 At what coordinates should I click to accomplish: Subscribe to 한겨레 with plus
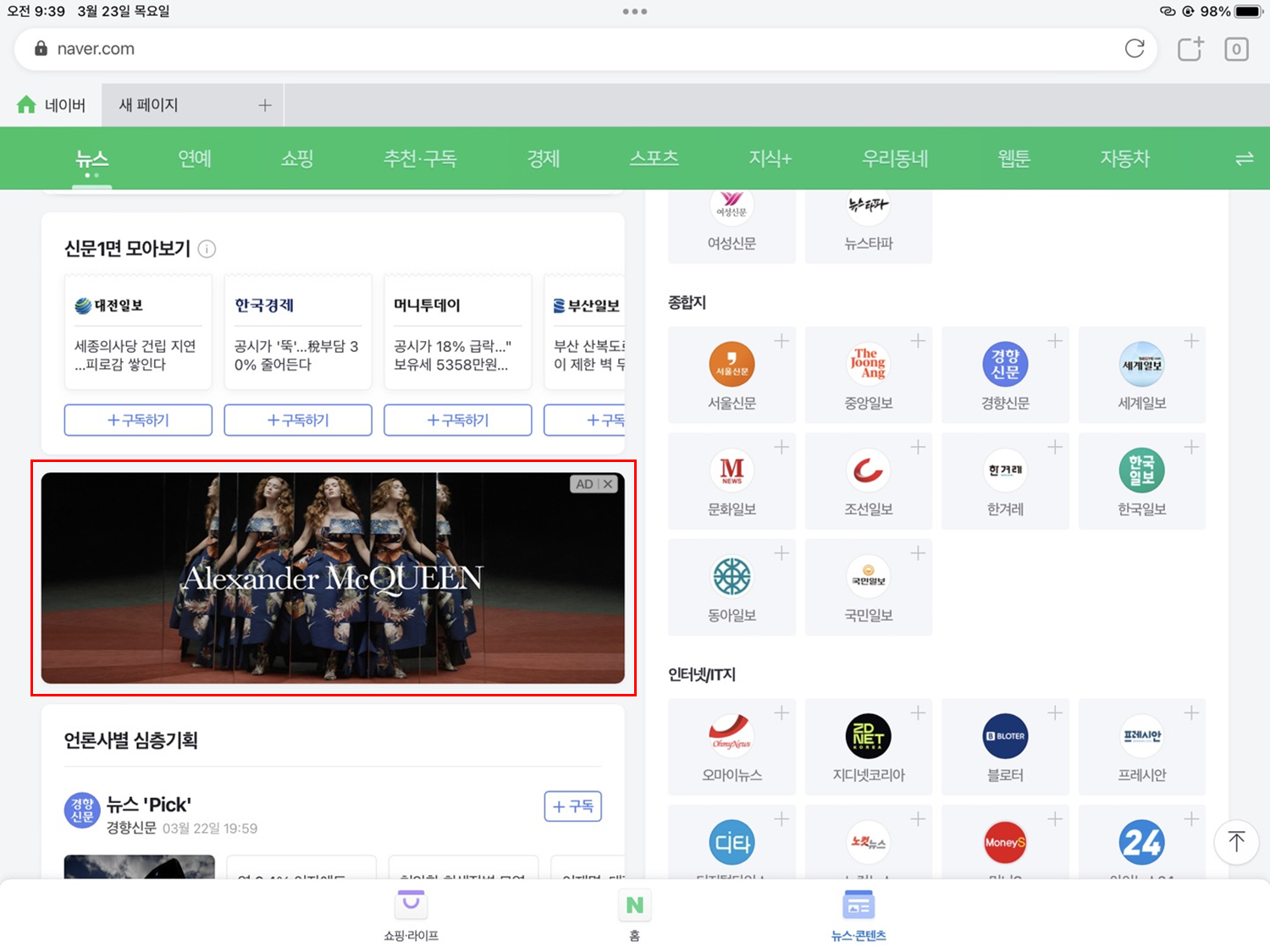[1055, 447]
